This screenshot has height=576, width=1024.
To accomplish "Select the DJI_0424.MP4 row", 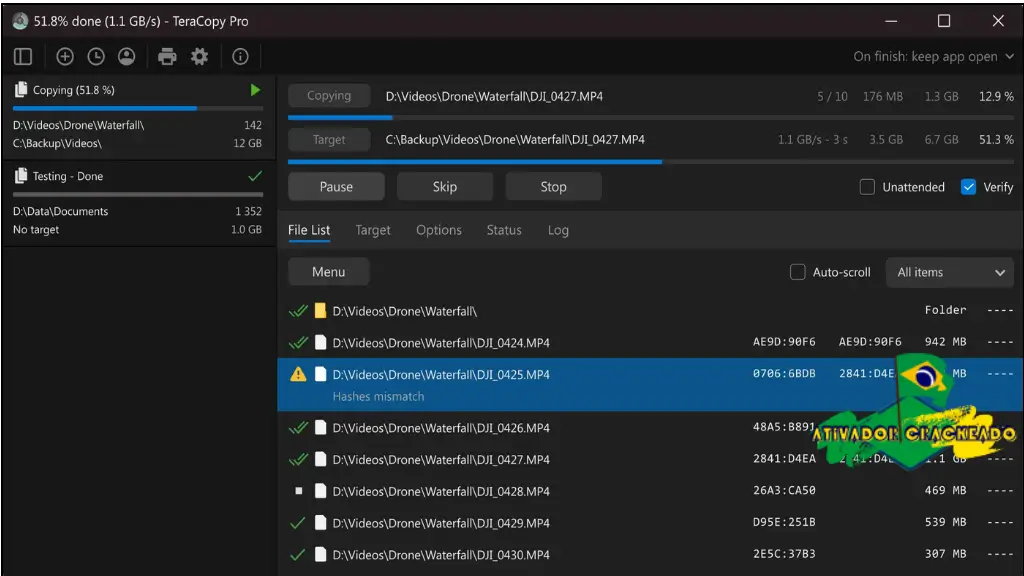I will (650, 342).
